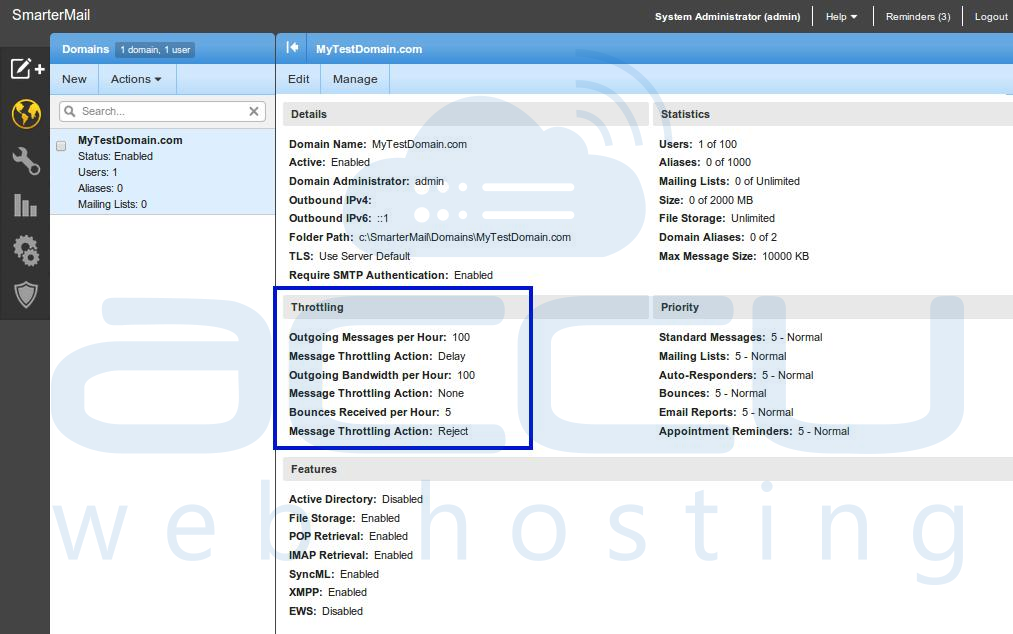This screenshot has height=634, width=1013.
Task: Click 'Users: 1 of 100' statistic
Action: (x=698, y=144)
